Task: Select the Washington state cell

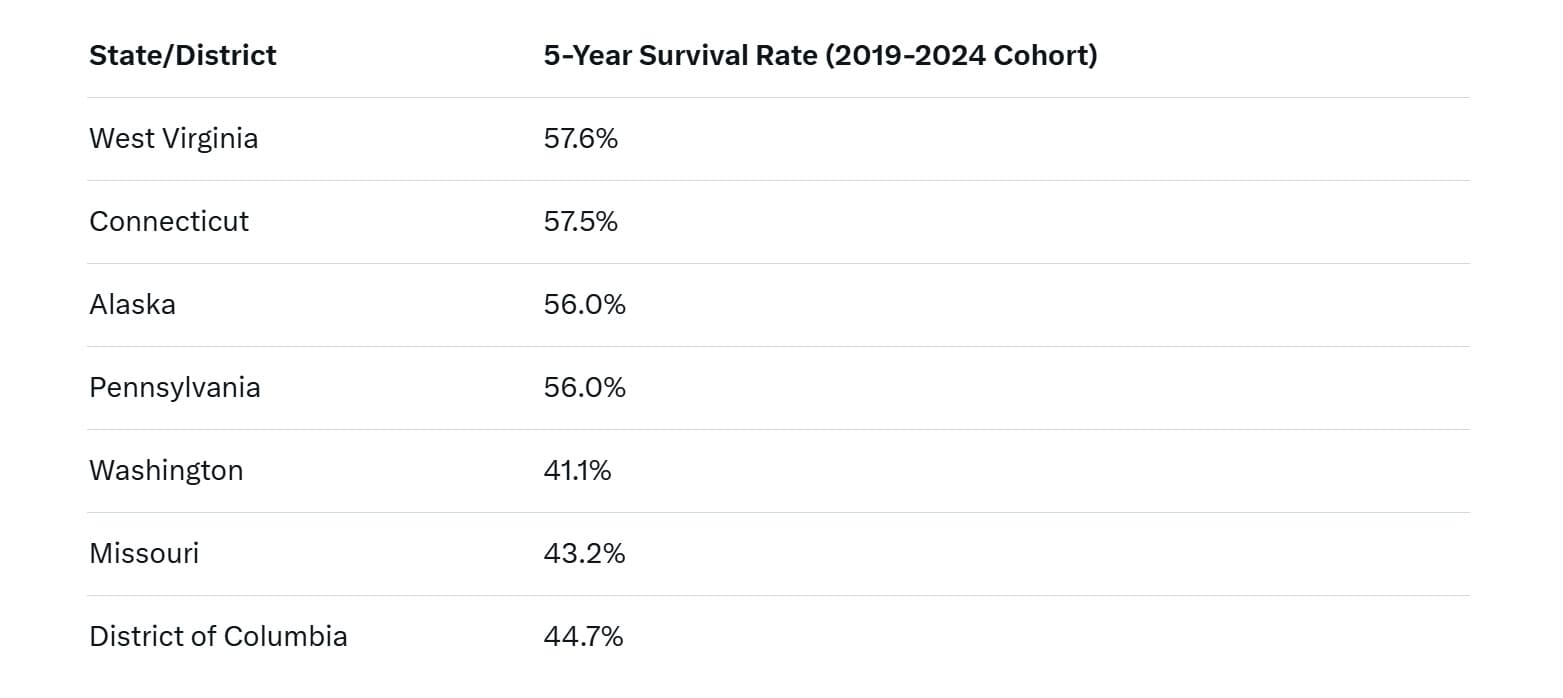Action: tap(166, 470)
